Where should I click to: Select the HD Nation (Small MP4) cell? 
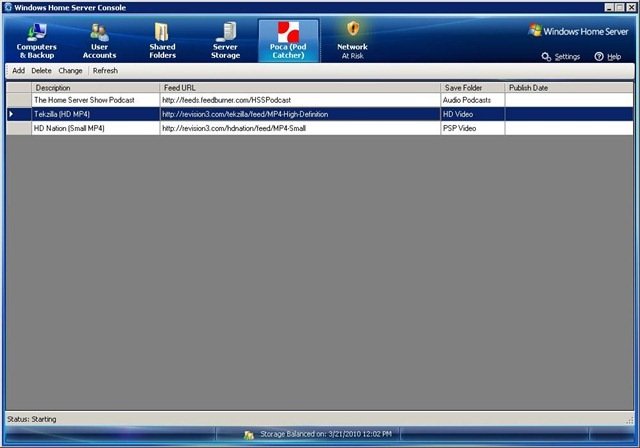(96, 128)
